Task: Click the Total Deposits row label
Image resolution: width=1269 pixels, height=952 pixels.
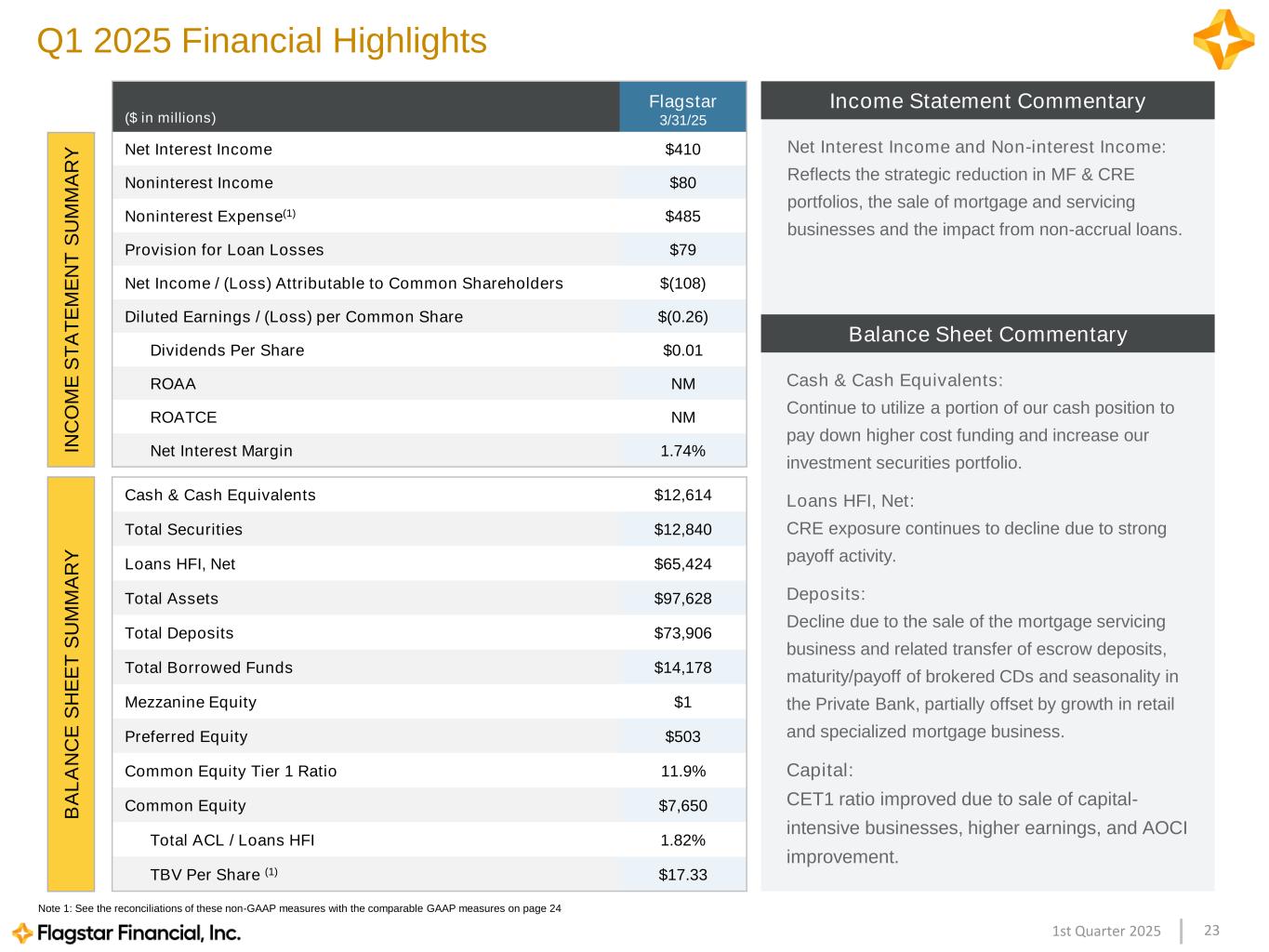Action: click(179, 633)
